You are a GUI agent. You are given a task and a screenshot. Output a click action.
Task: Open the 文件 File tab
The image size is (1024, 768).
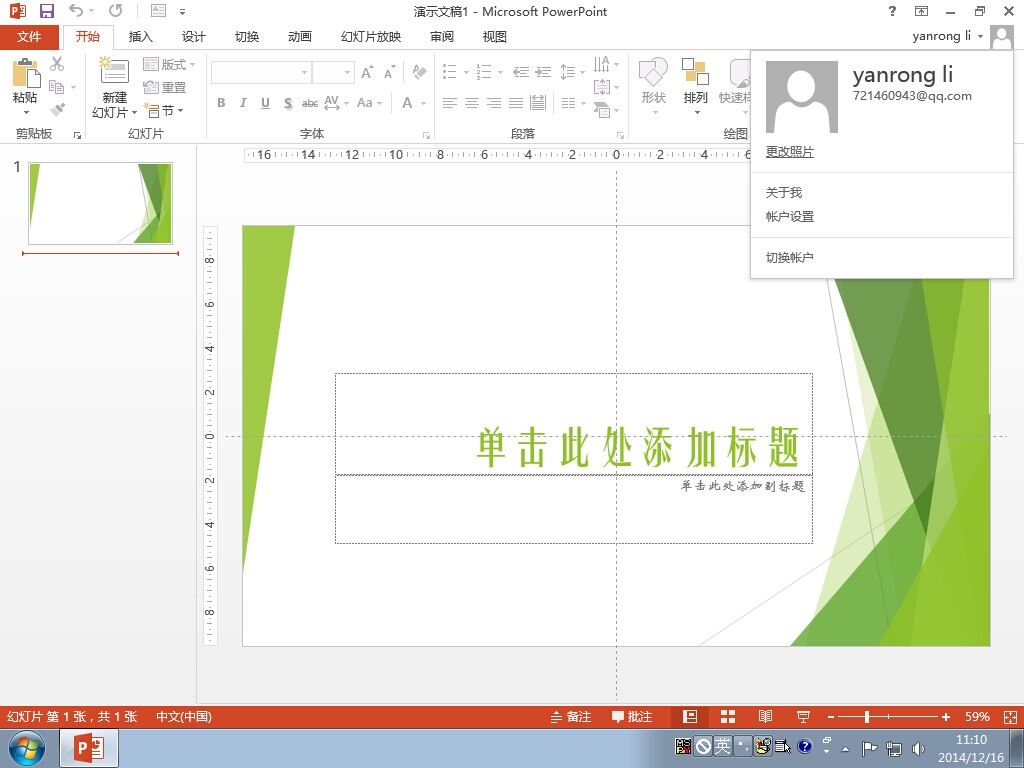[29, 37]
